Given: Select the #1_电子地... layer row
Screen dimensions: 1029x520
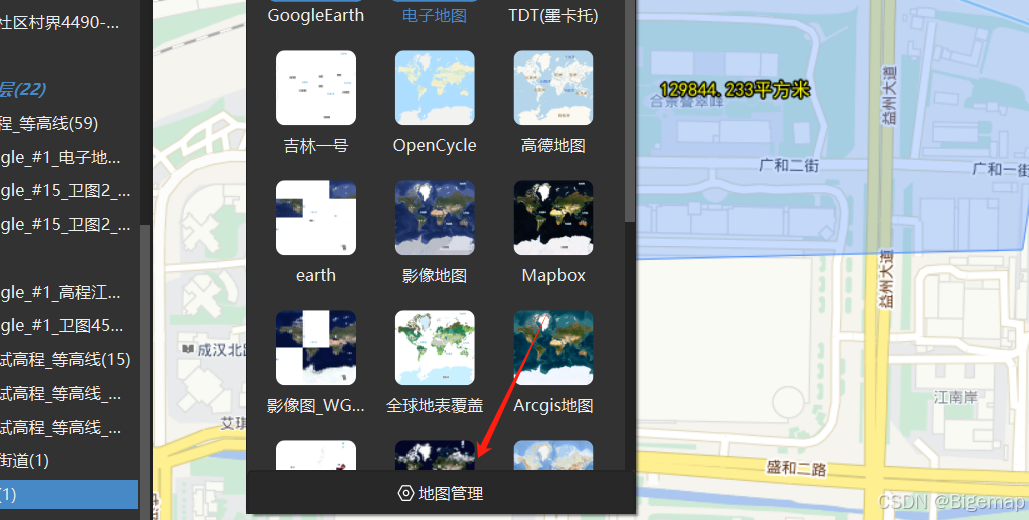Looking at the screenshot, I should pos(60,158).
